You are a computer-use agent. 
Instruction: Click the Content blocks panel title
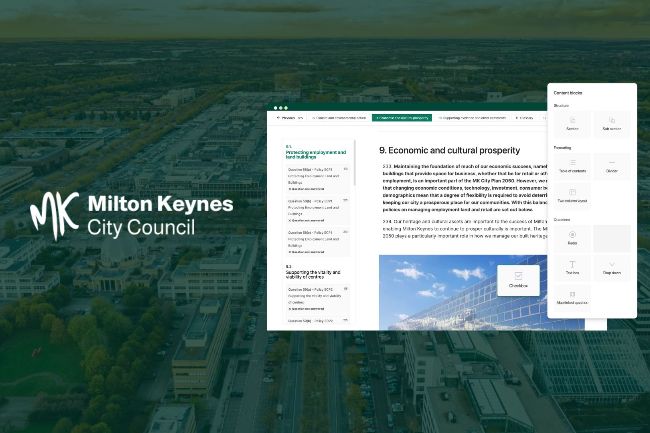click(568, 93)
